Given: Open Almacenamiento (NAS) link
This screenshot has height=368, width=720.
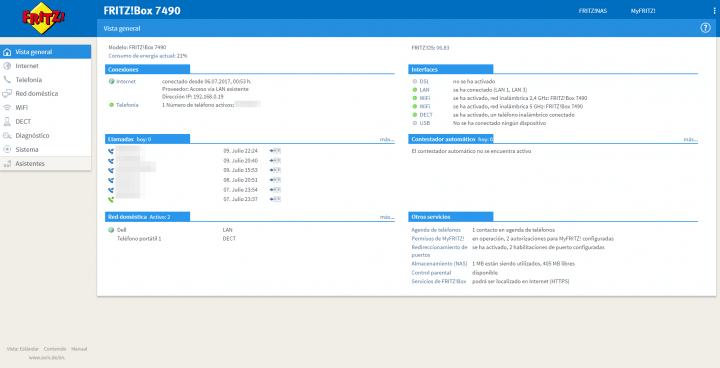Looking at the screenshot, I should (x=439, y=264).
